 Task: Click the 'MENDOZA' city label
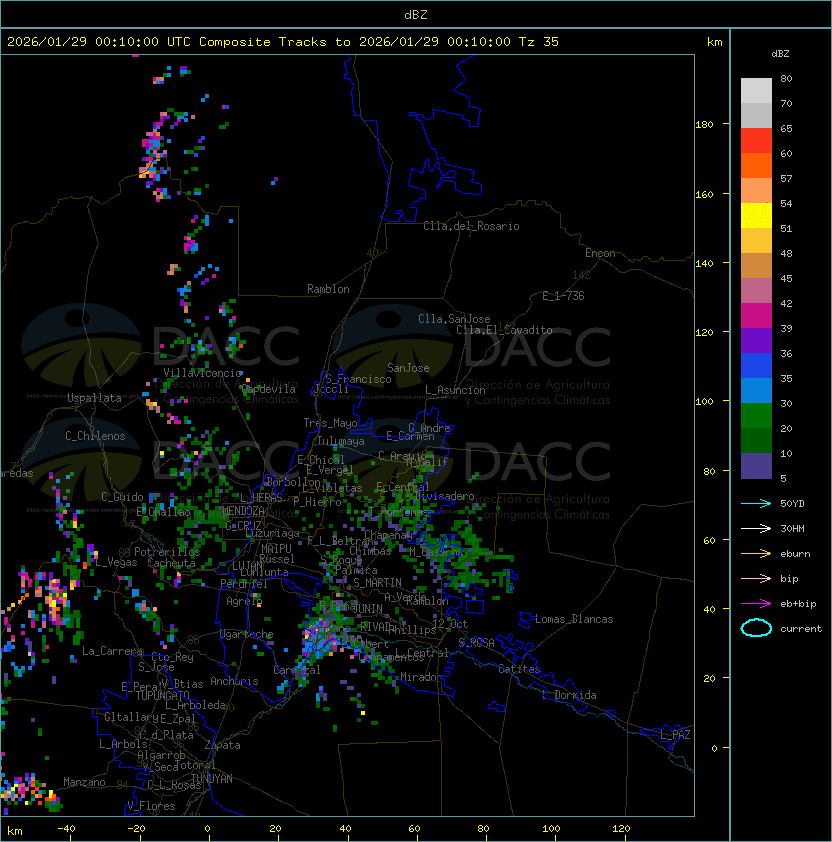tap(243, 510)
